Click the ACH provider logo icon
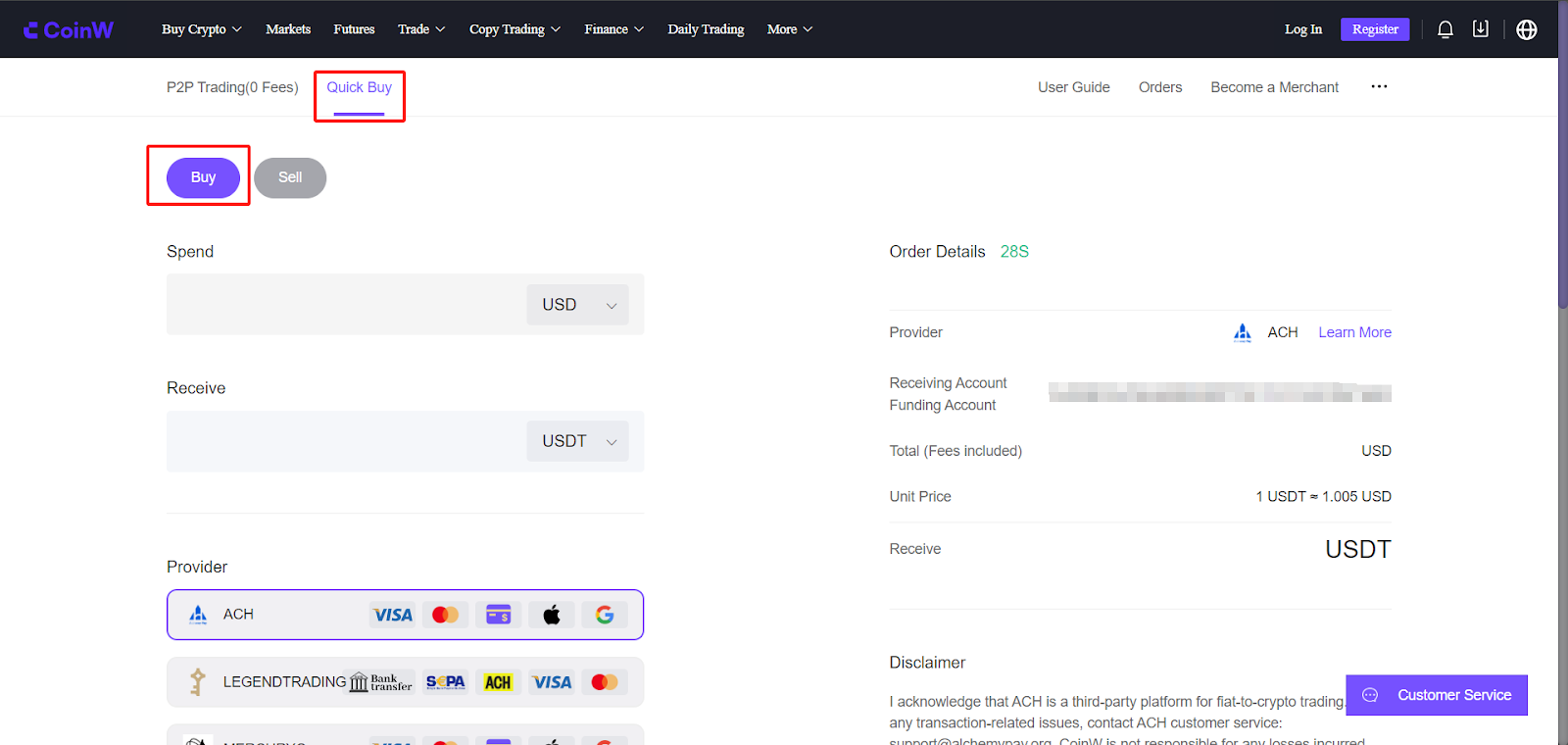Viewport: 1568px width, 745px height. (x=198, y=615)
